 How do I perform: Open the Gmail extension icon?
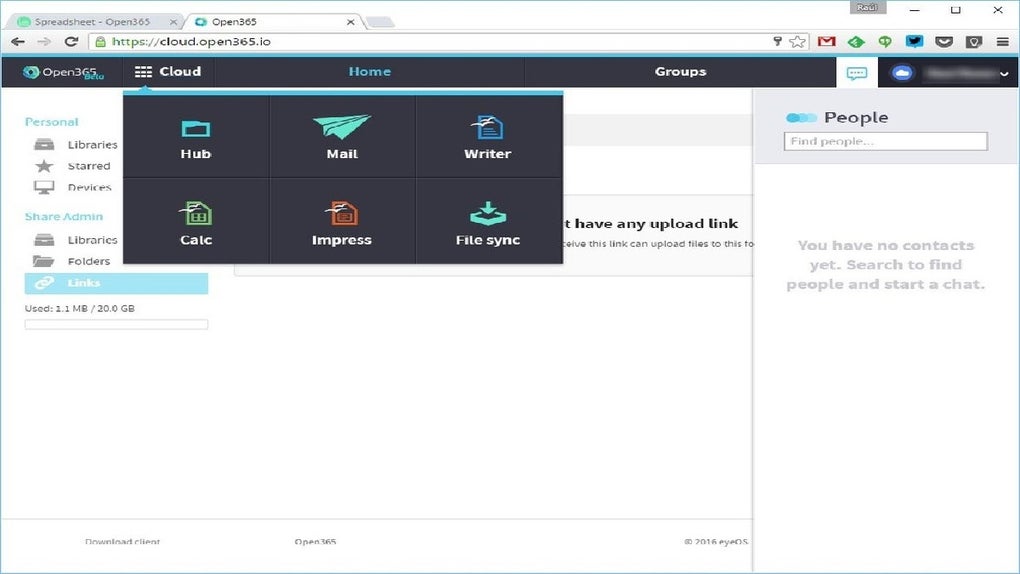tap(826, 42)
